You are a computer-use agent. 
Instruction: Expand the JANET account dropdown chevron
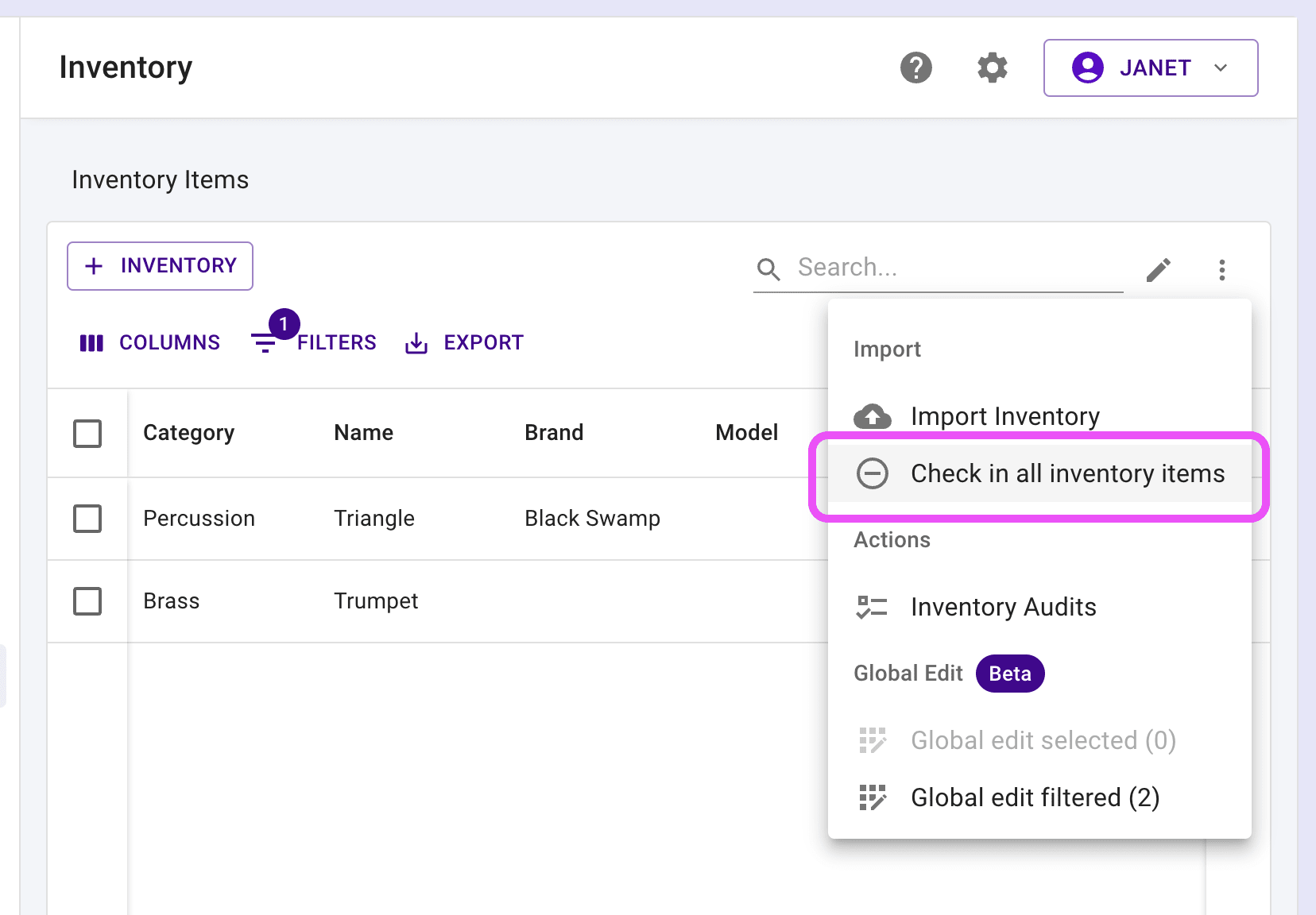tap(1221, 68)
